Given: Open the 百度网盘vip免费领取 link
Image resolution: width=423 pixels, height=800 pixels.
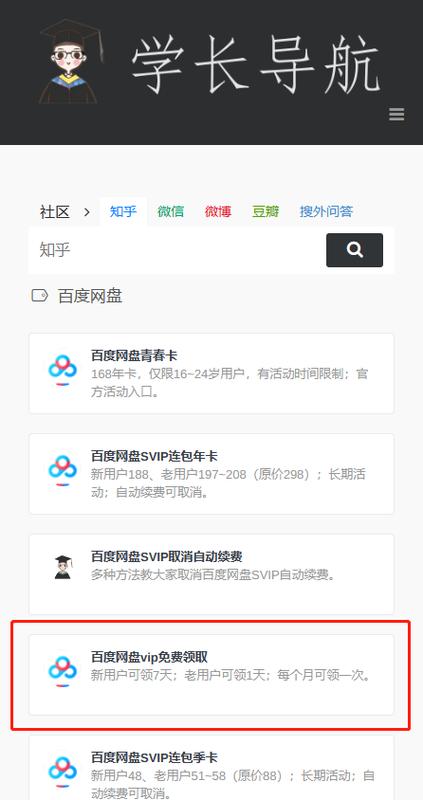Looking at the screenshot, I should click(150, 657).
